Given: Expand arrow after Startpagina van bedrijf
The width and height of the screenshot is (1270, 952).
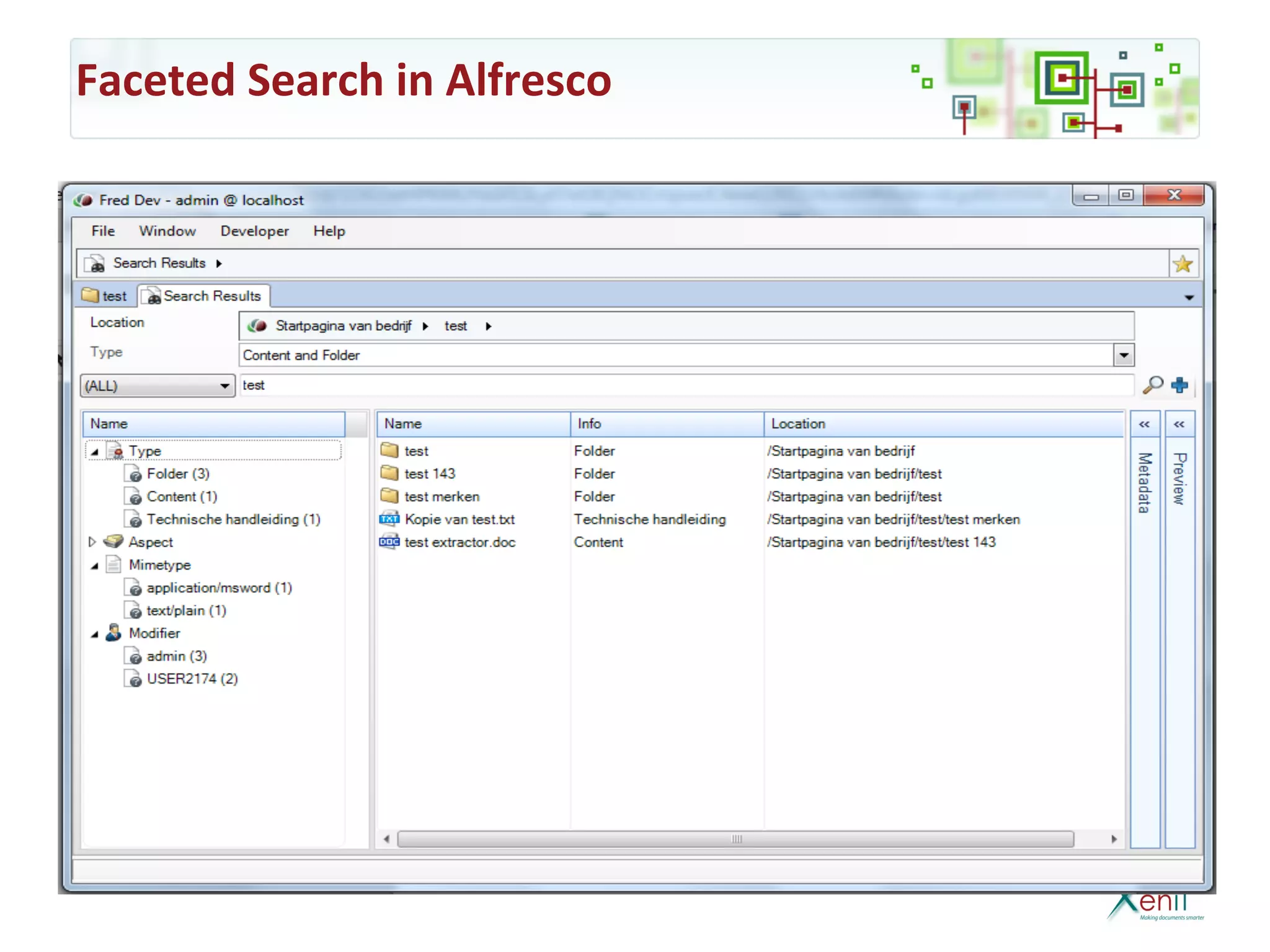Looking at the screenshot, I should click(x=425, y=327).
